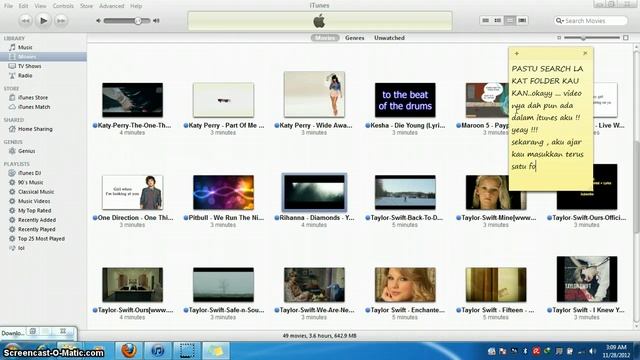Adjust the volume slider knob
This screenshot has width=640, height=360.
138,21
